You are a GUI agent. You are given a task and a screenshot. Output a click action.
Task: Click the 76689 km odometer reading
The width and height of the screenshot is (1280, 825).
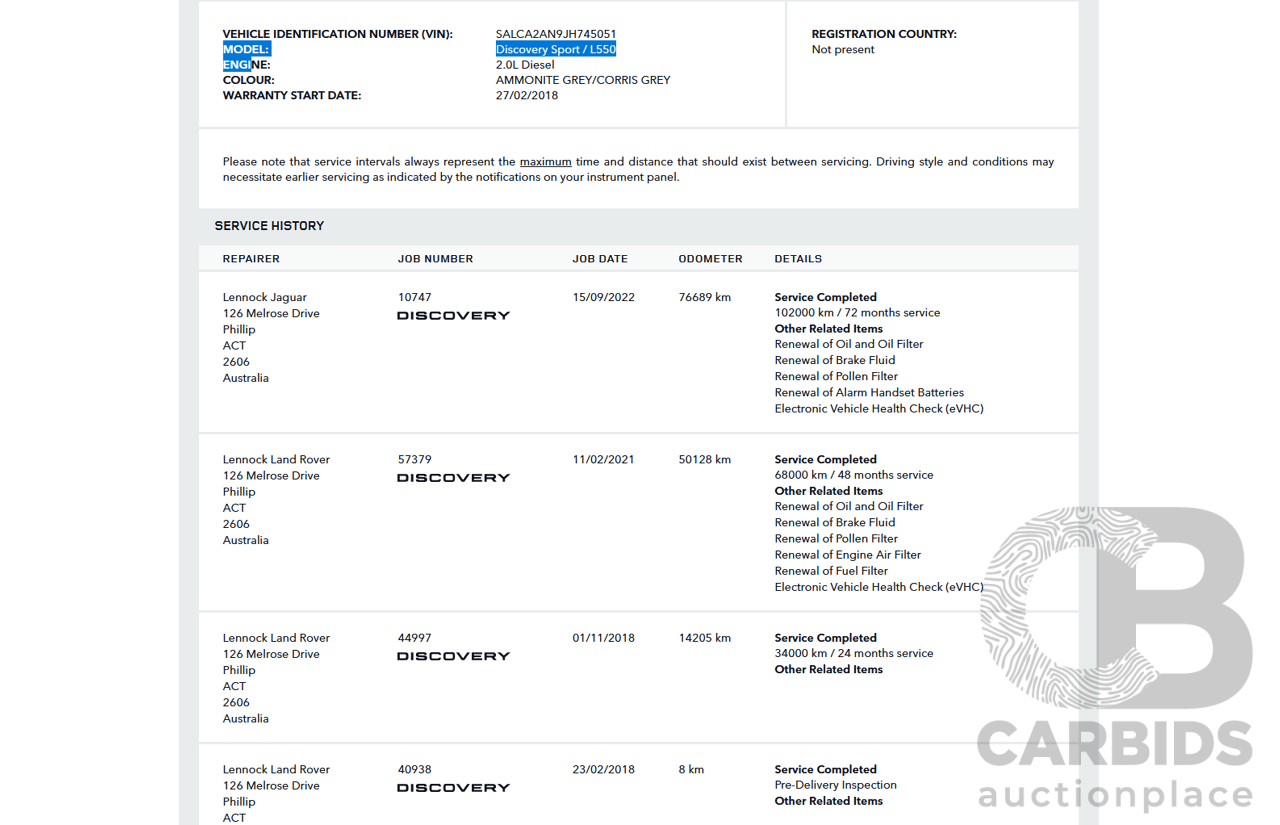(704, 298)
